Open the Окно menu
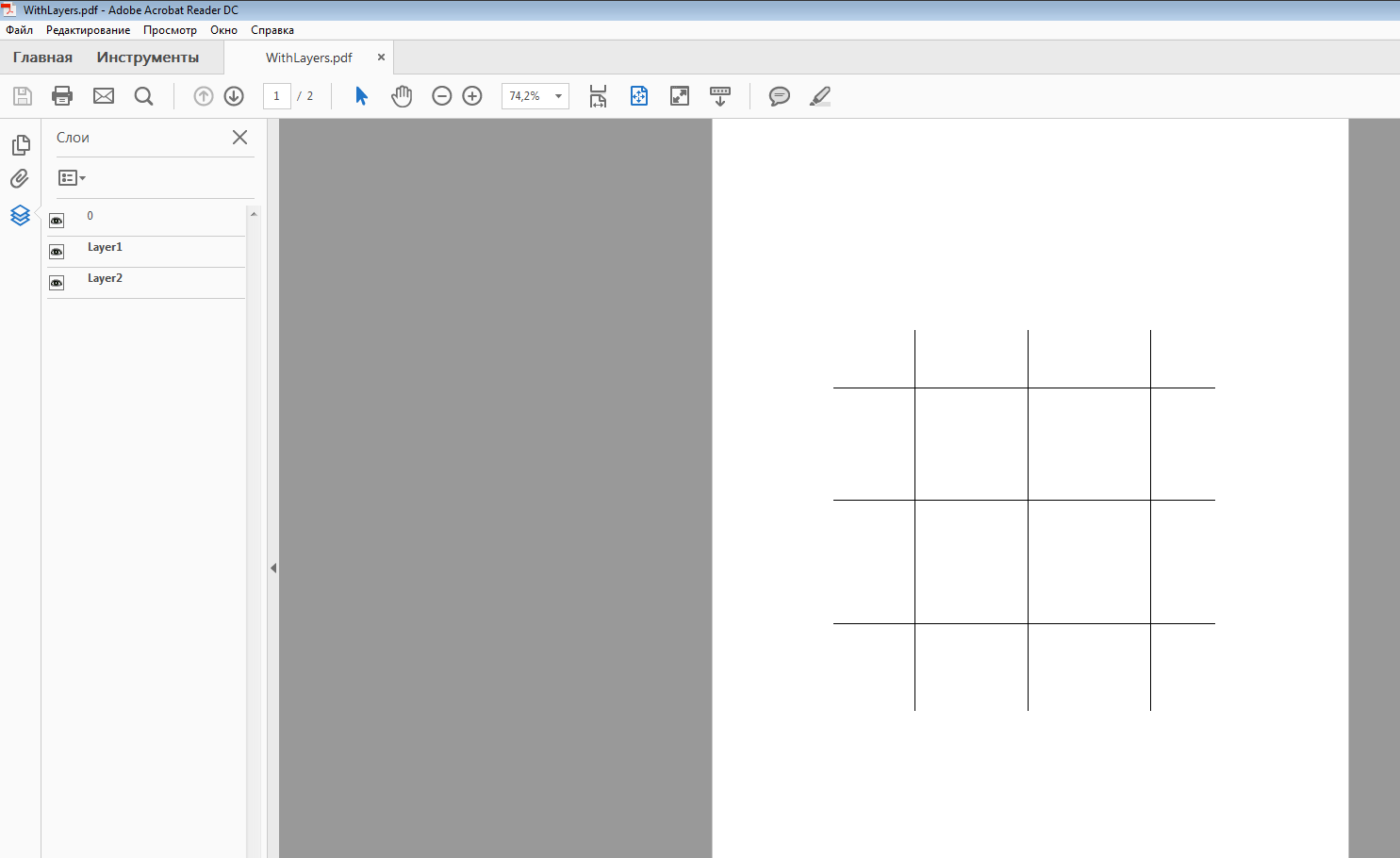 (x=223, y=30)
